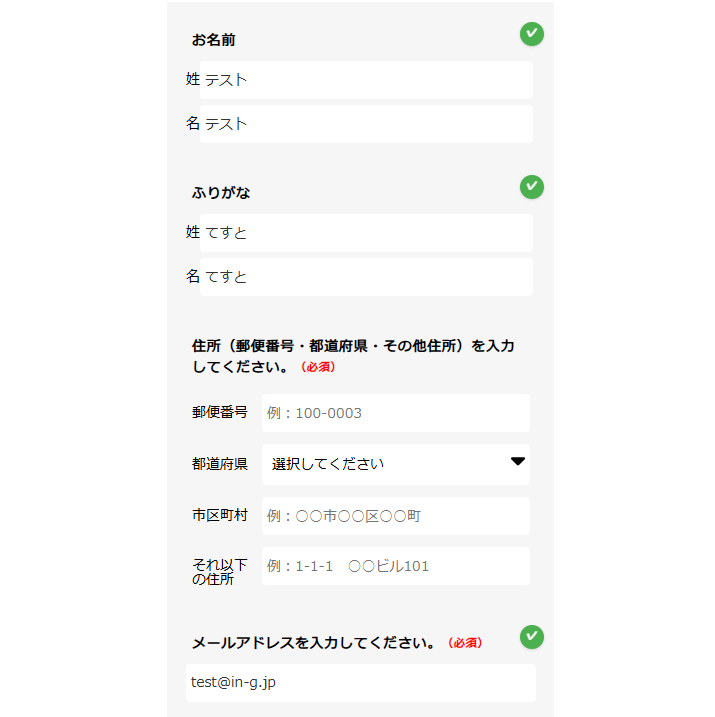The width and height of the screenshot is (715, 717).
Task: Click the 郵便番号 label text
Action: [x=220, y=412]
